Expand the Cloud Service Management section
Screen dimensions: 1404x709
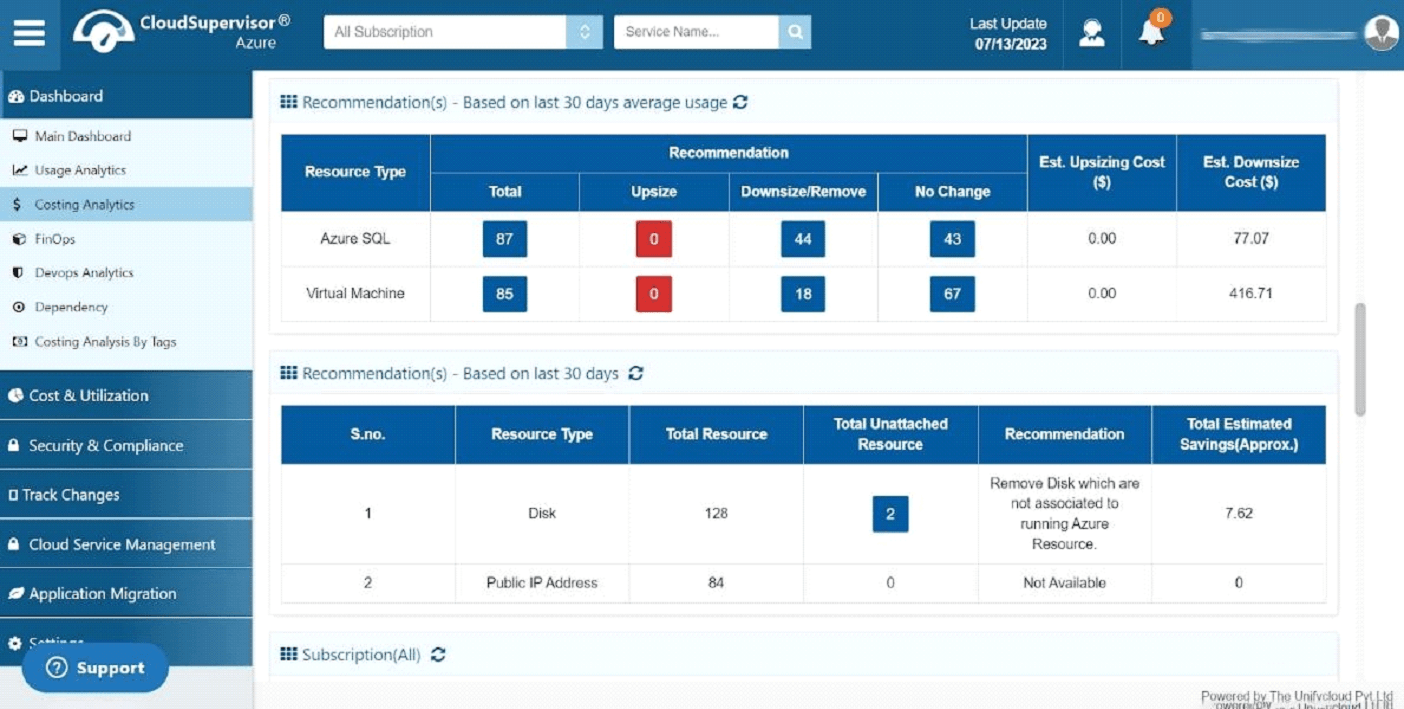[x=126, y=544]
